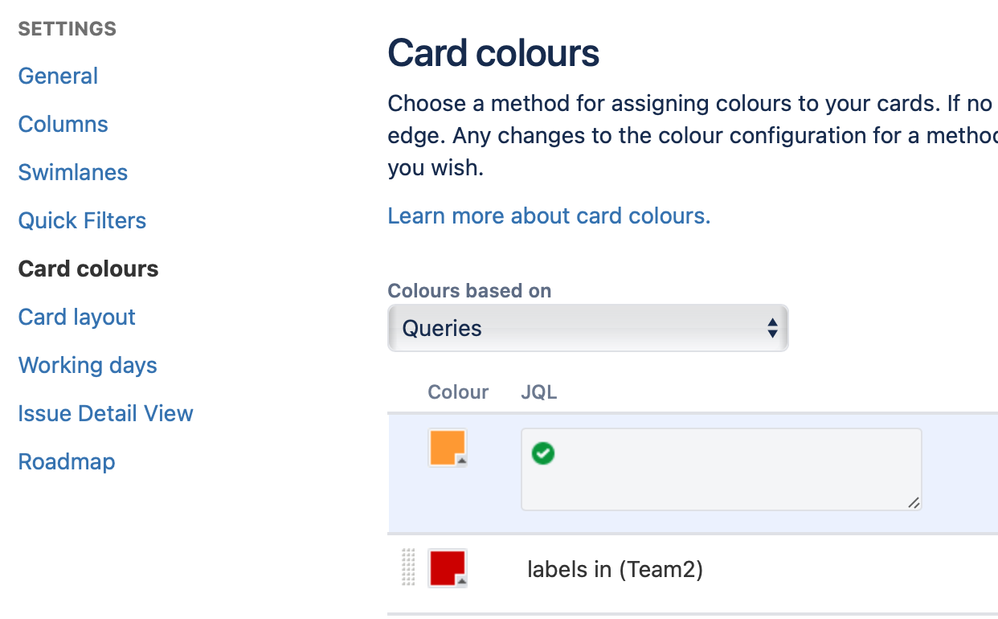Expand the Colours based on Queries dropdown
The height and width of the screenshot is (619, 998).
pos(588,328)
